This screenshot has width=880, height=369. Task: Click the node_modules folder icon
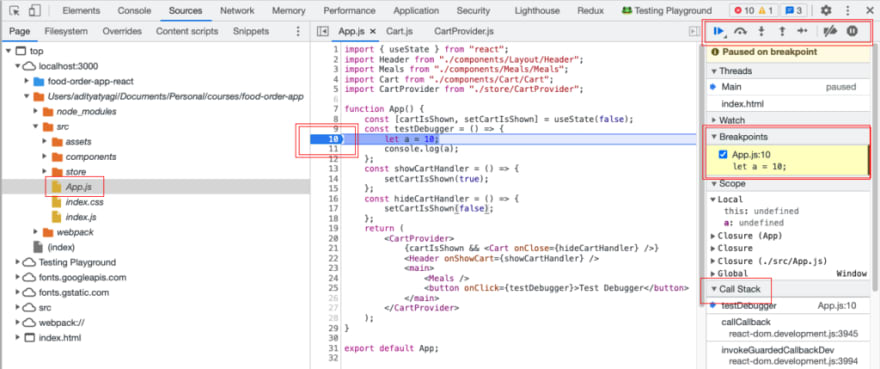[x=48, y=111]
